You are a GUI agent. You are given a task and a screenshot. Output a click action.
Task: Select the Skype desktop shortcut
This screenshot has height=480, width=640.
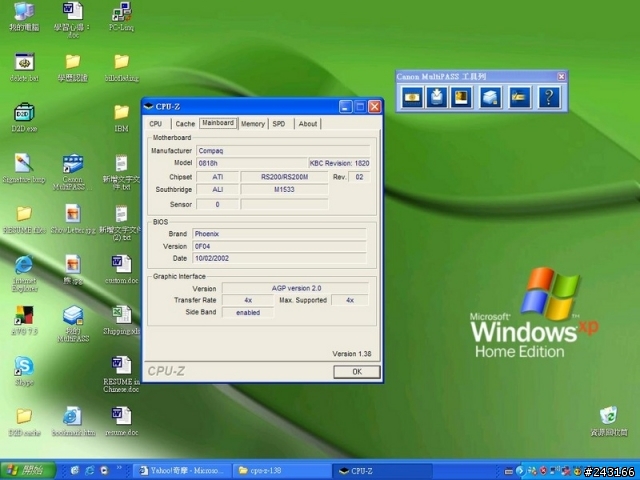pos(24,371)
